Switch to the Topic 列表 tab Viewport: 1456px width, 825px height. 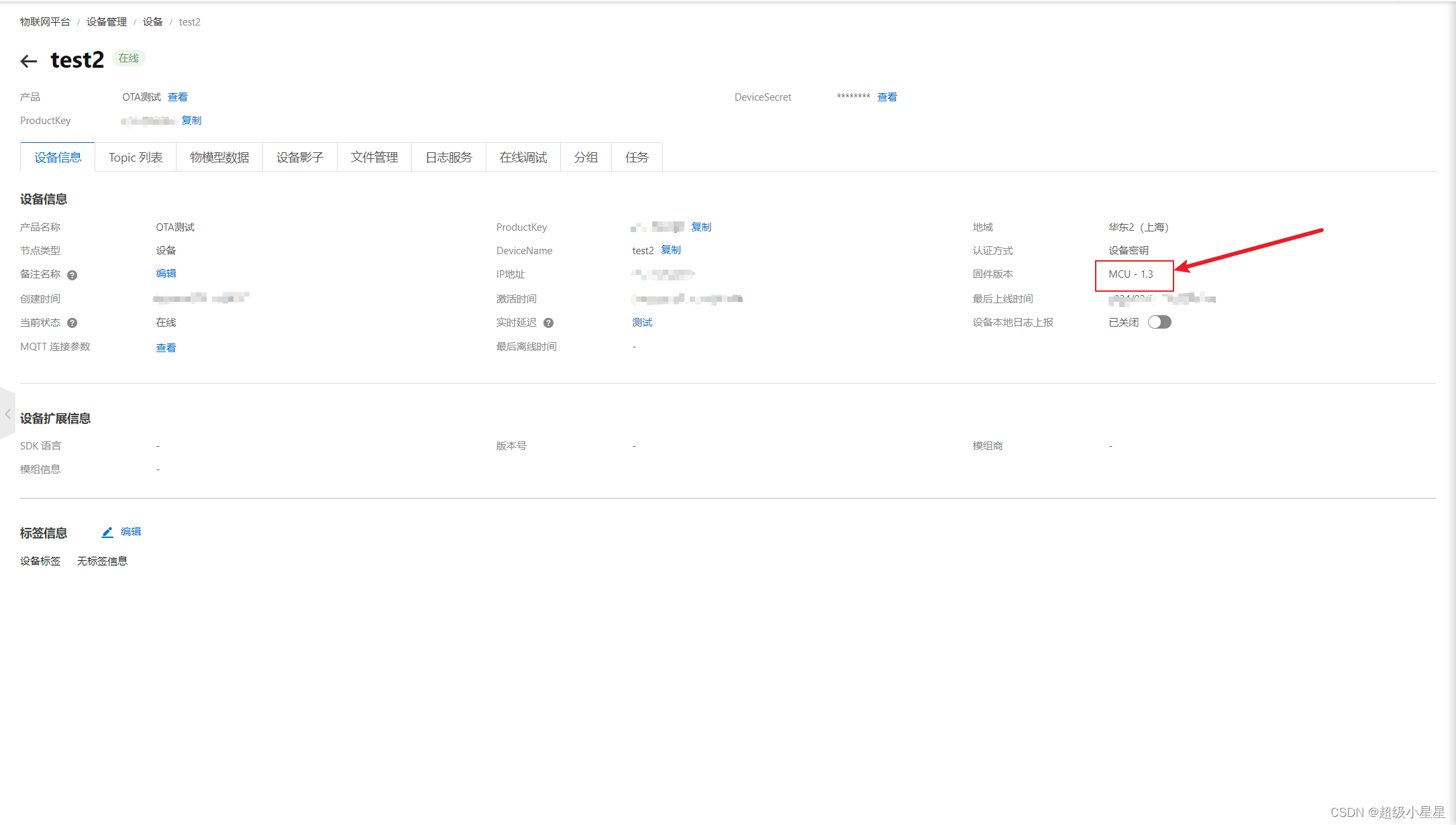pos(136,158)
